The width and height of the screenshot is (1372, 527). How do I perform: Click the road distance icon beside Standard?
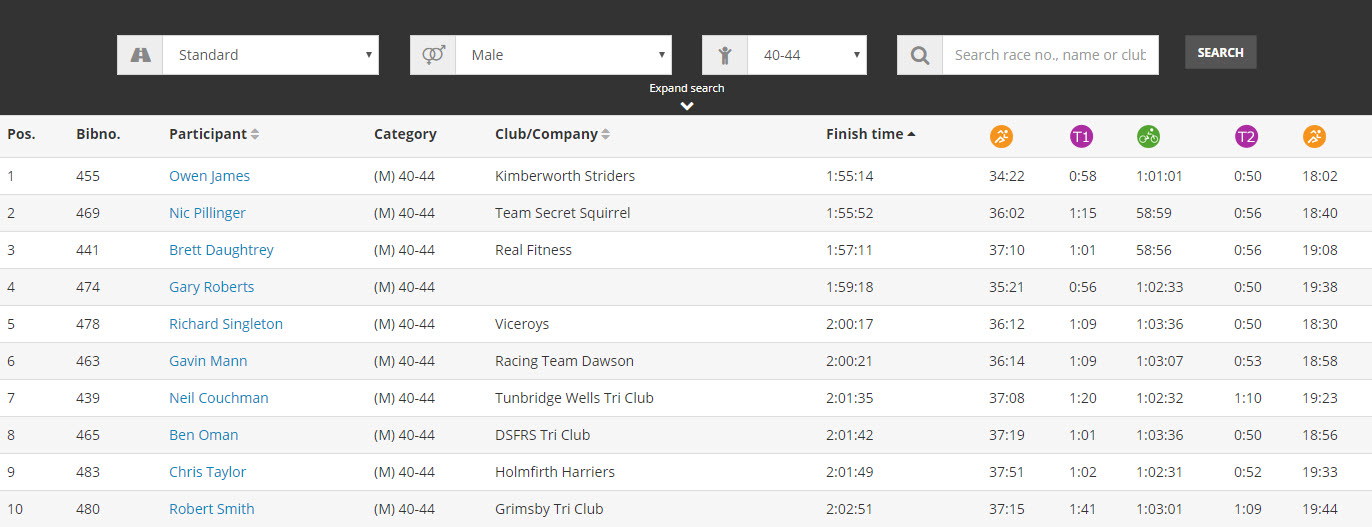(x=140, y=55)
